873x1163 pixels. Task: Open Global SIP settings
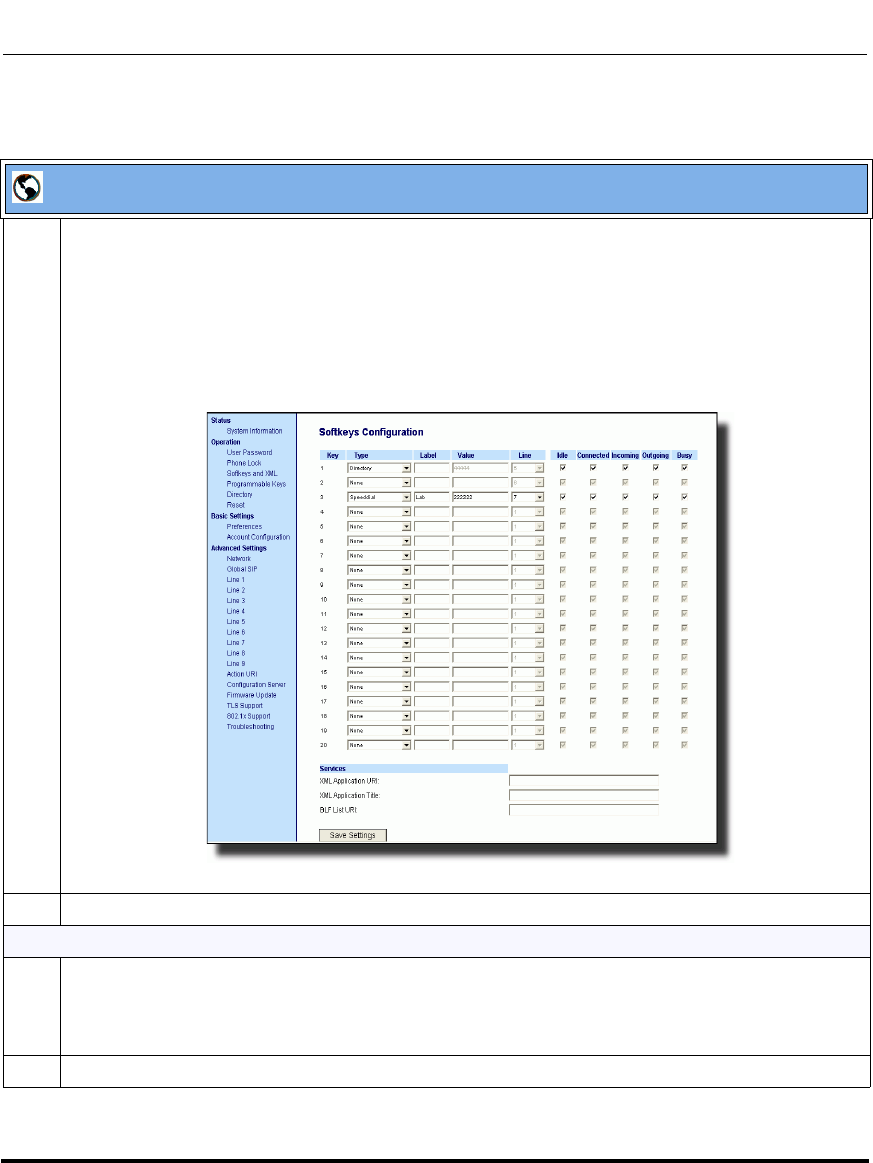point(242,569)
